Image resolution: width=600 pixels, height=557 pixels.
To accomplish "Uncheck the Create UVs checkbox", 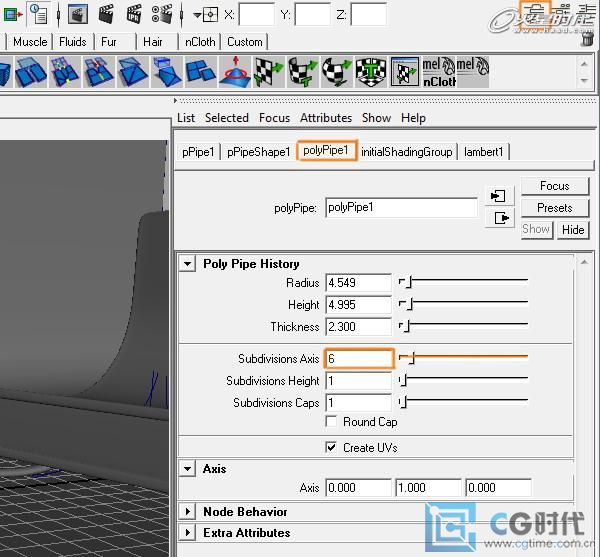I will point(331,448).
